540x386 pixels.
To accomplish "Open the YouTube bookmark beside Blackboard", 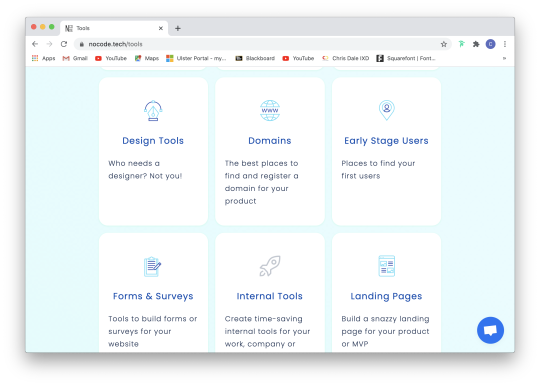I will [298, 58].
